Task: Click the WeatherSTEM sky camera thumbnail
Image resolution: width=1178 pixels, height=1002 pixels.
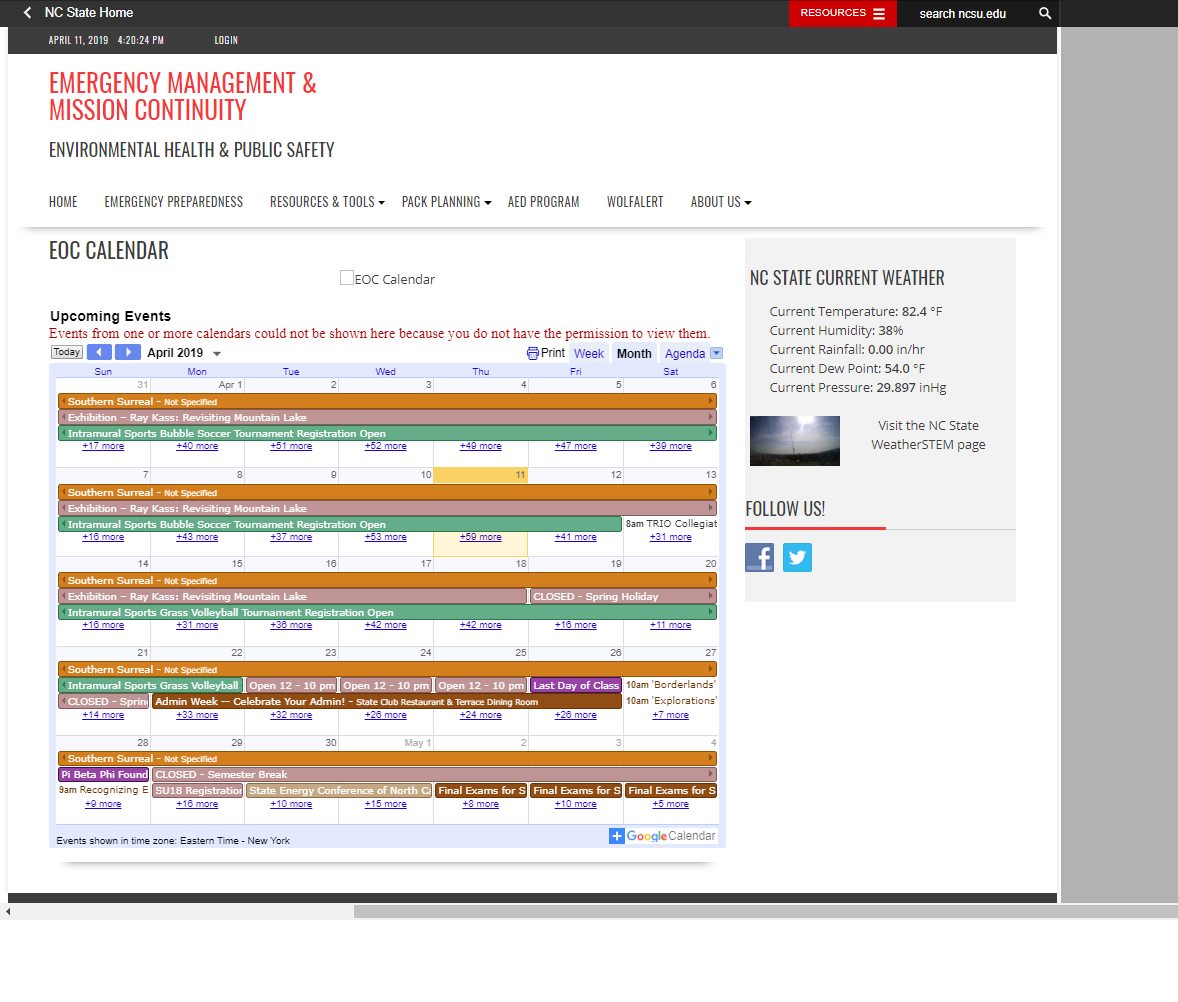Action: click(x=795, y=441)
